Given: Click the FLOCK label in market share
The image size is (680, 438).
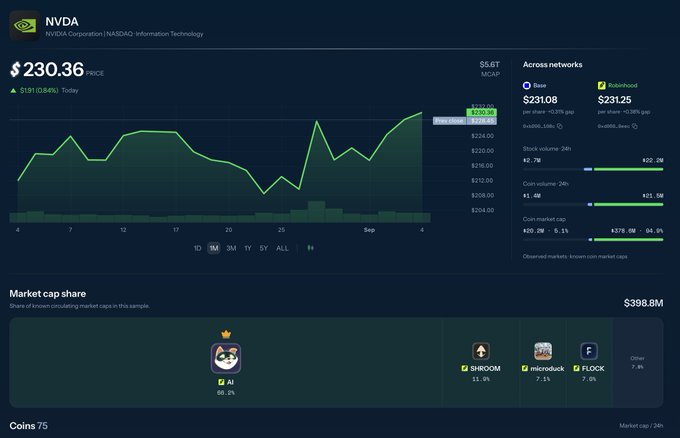Looking at the screenshot, I should pos(593,368).
